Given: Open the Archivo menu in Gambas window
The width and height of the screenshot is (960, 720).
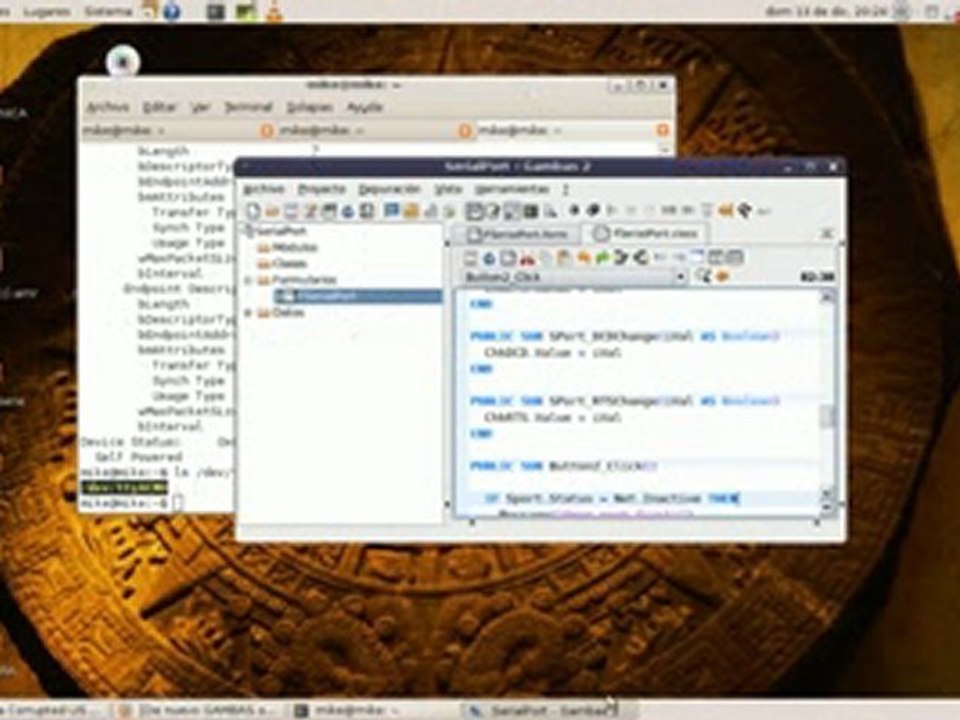Looking at the screenshot, I should (x=264, y=189).
